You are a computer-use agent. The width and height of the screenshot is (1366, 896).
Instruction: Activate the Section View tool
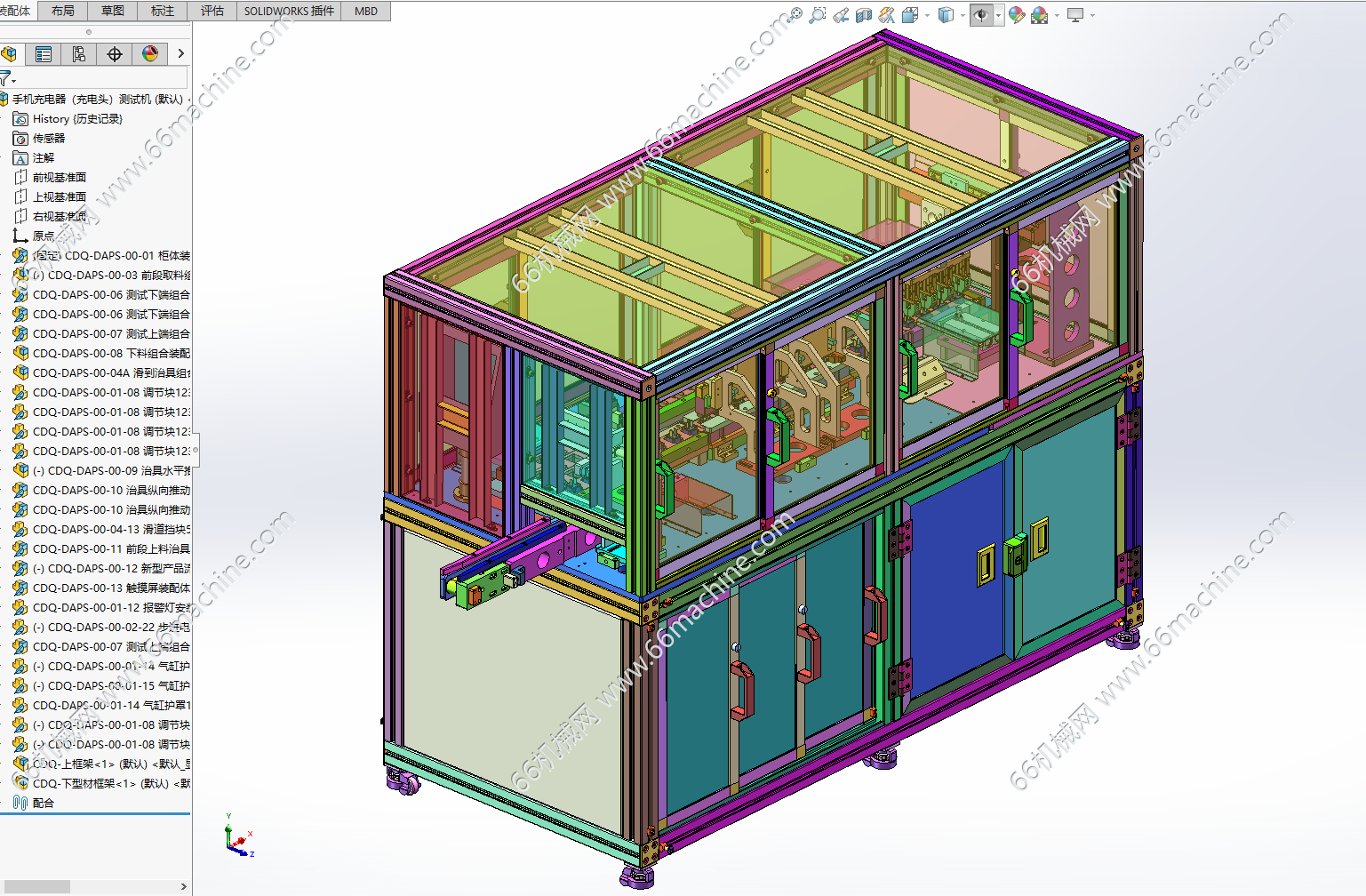pos(863,15)
